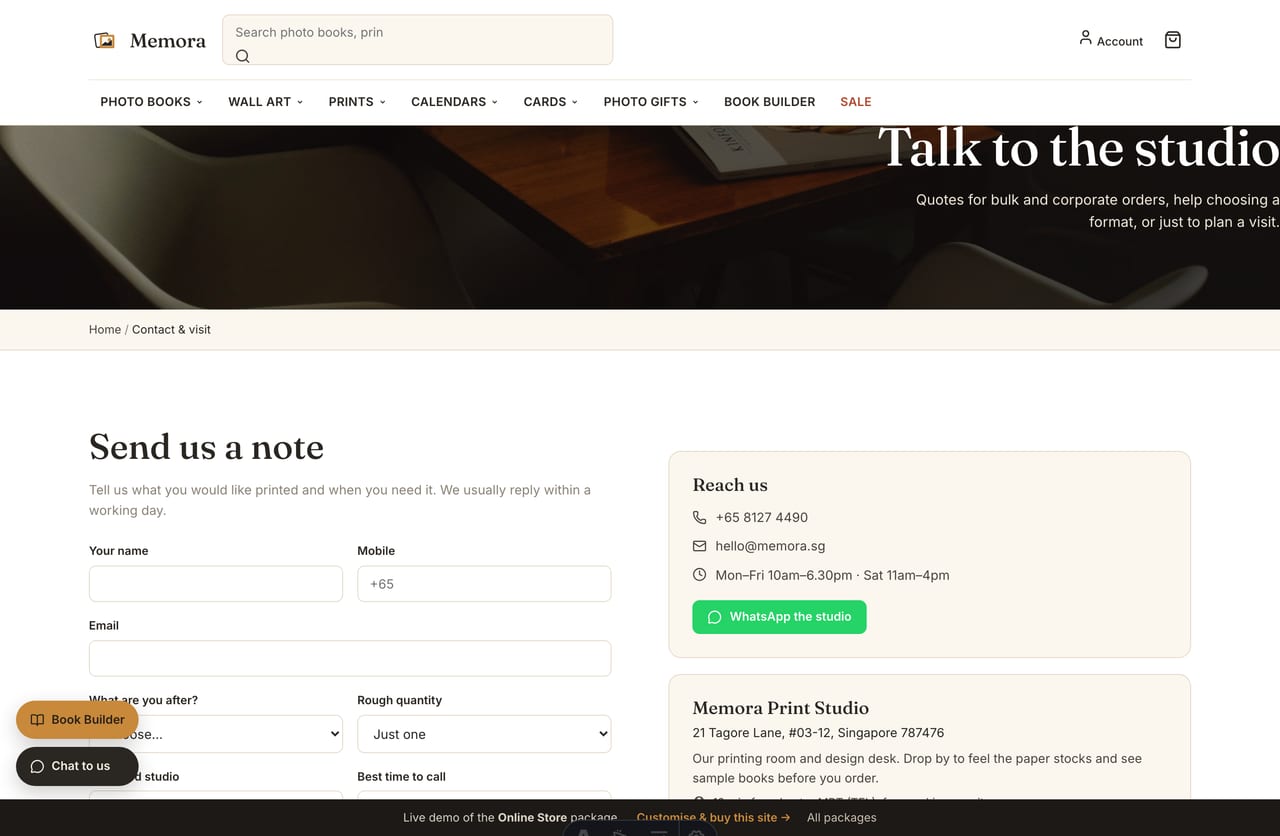The width and height of the screenshot is (1280, 836).
Task: Open the 'What are you after?' dropdown
Action: pyautogui.click(x=216, y=734)
